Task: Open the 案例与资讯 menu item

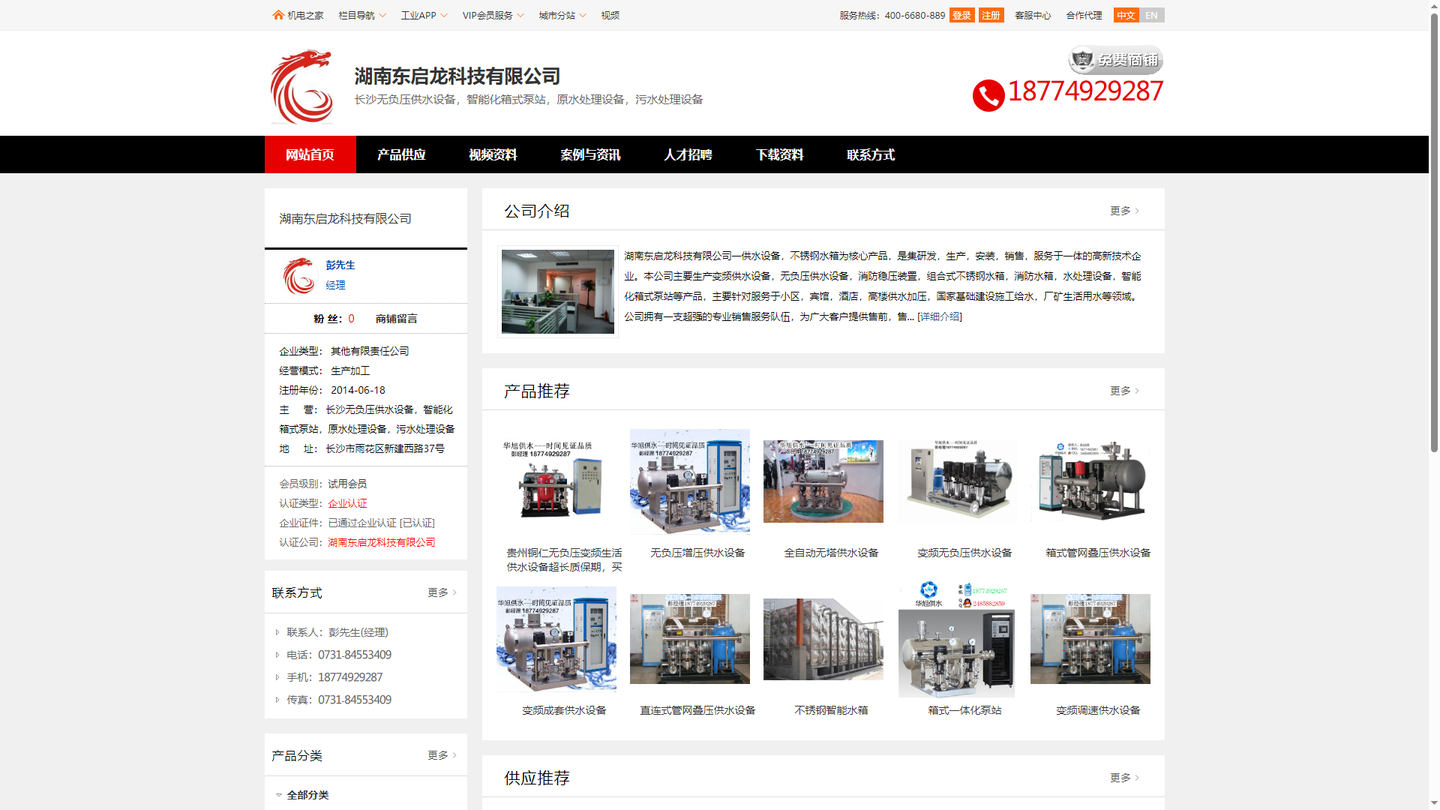Action: point(590,154)
